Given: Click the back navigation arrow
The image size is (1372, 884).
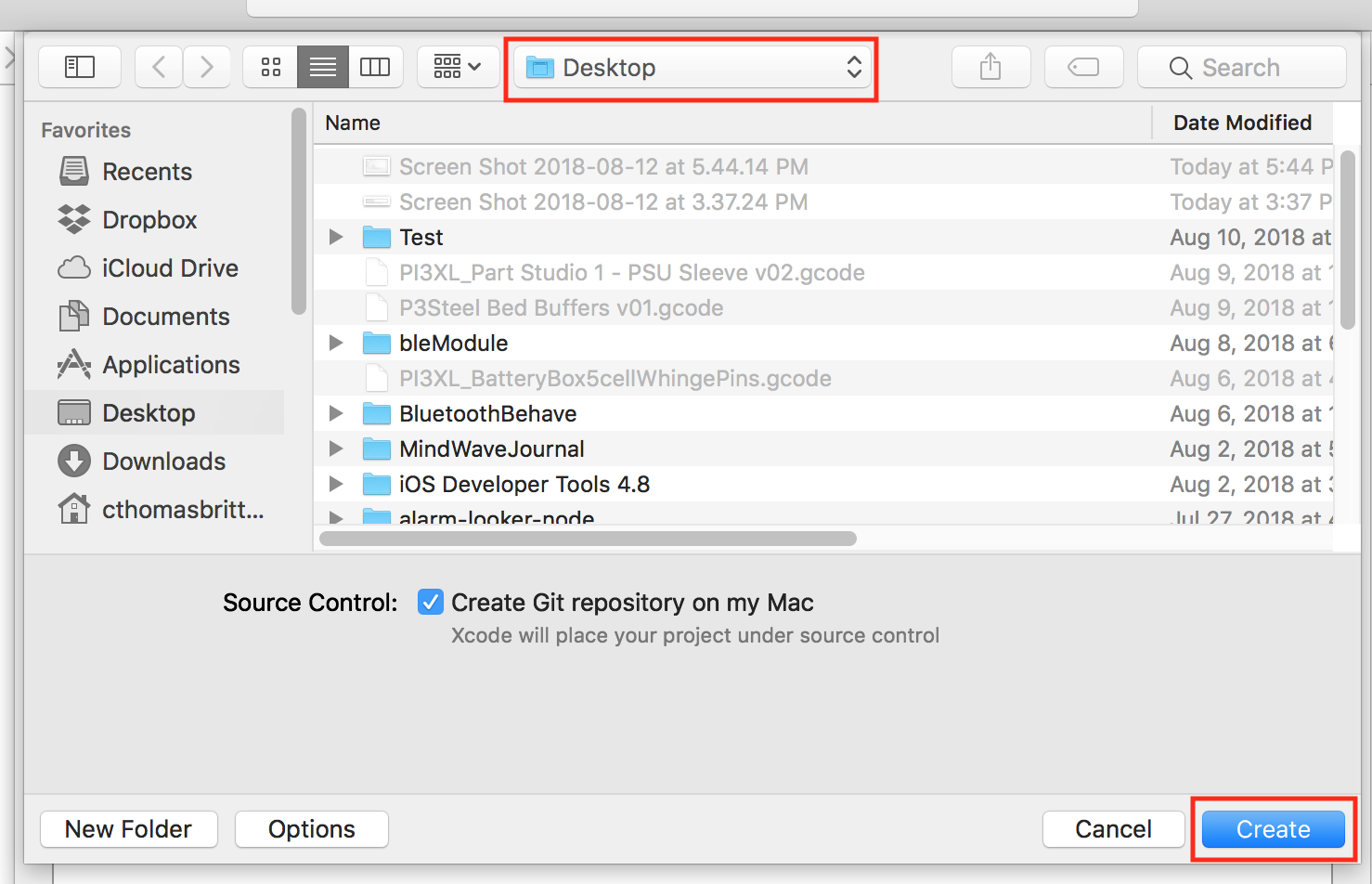Looking at the screenshot, I should 158,66.
